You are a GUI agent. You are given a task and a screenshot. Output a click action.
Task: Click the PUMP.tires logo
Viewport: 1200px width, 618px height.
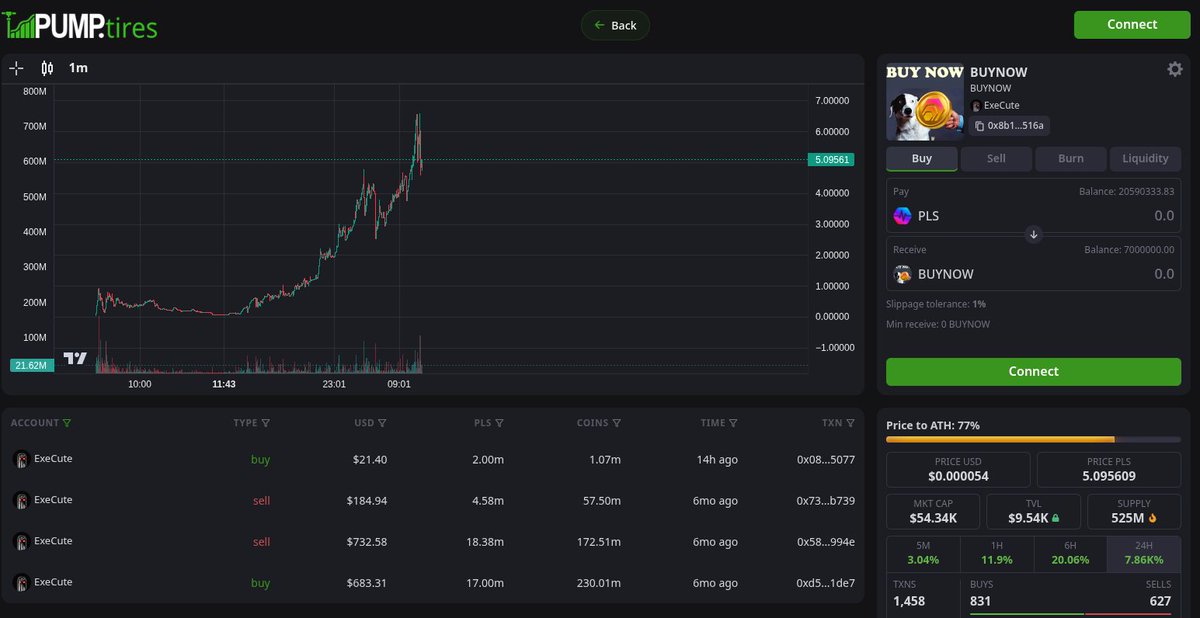point(80,25)
